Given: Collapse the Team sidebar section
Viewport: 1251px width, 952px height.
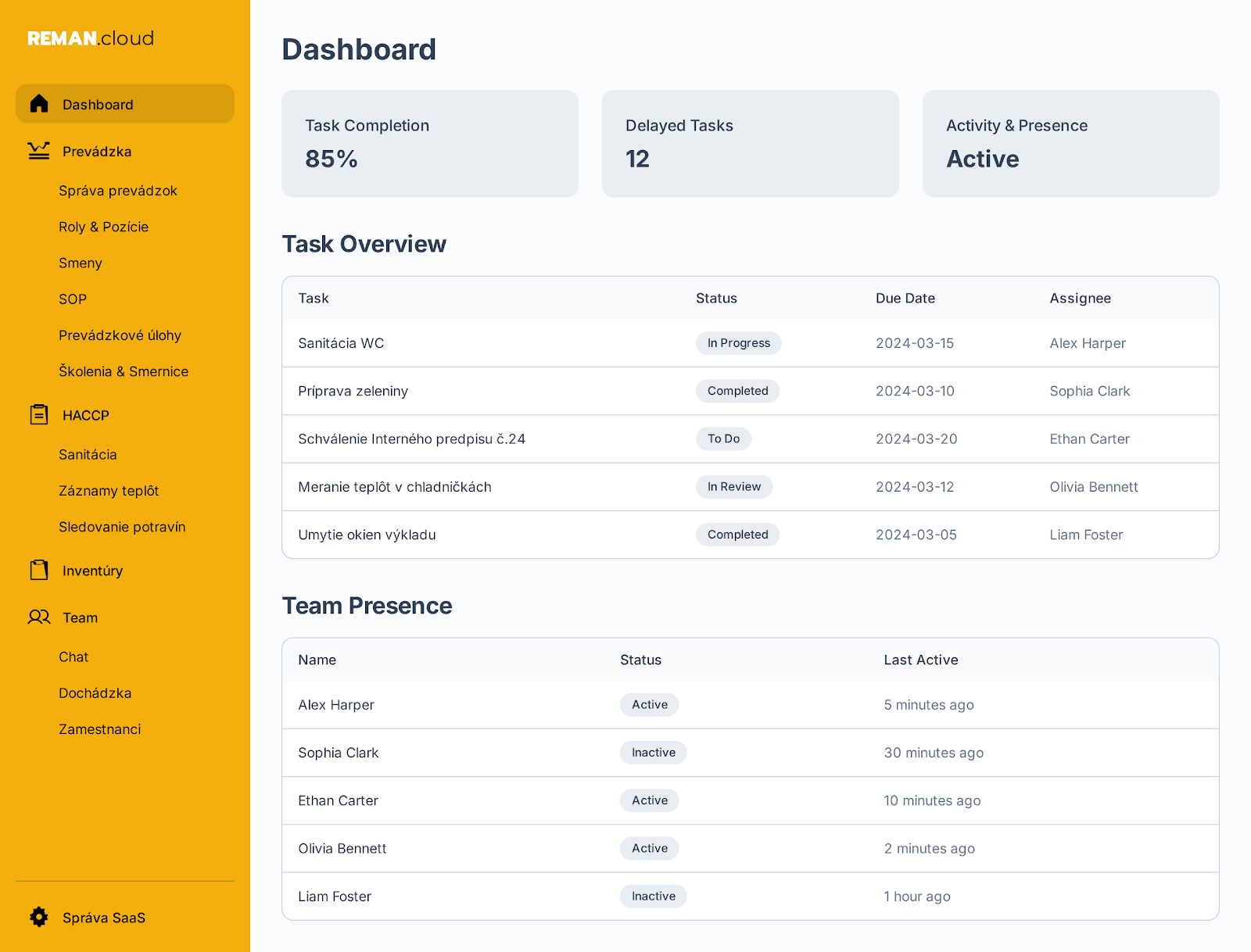Looking at the screenshot, I should (80, 617).
